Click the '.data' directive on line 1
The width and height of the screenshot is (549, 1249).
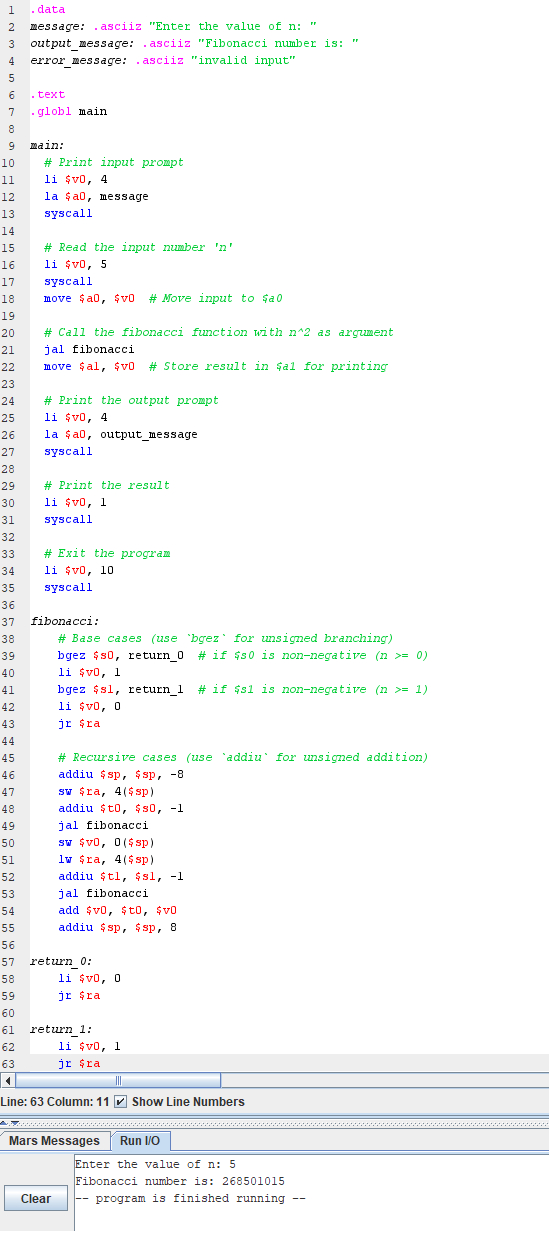point(47,9)
